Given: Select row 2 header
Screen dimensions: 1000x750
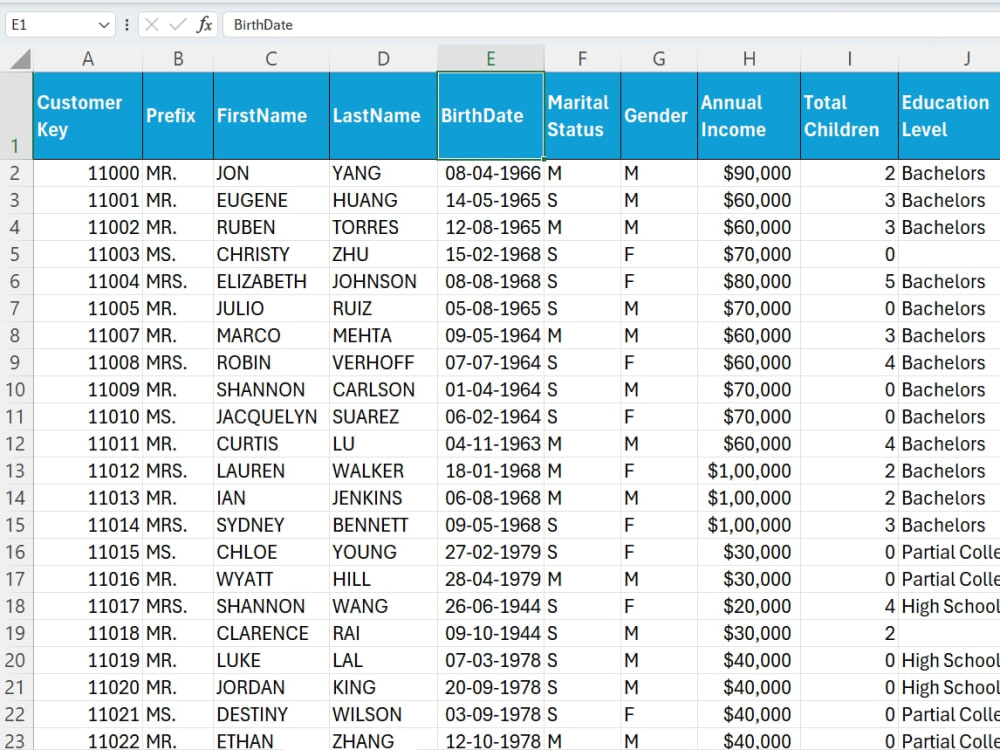Looking at the screenshot, I should (x=16, y=173).
